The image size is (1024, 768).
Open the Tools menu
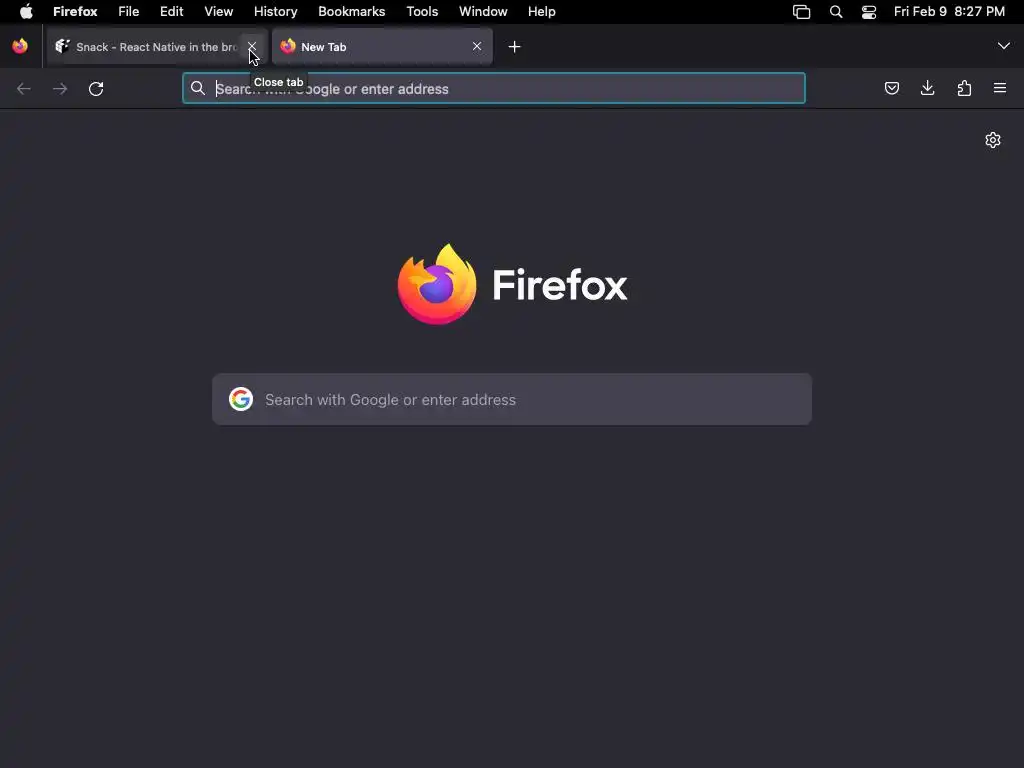click(x=422, y=11)
